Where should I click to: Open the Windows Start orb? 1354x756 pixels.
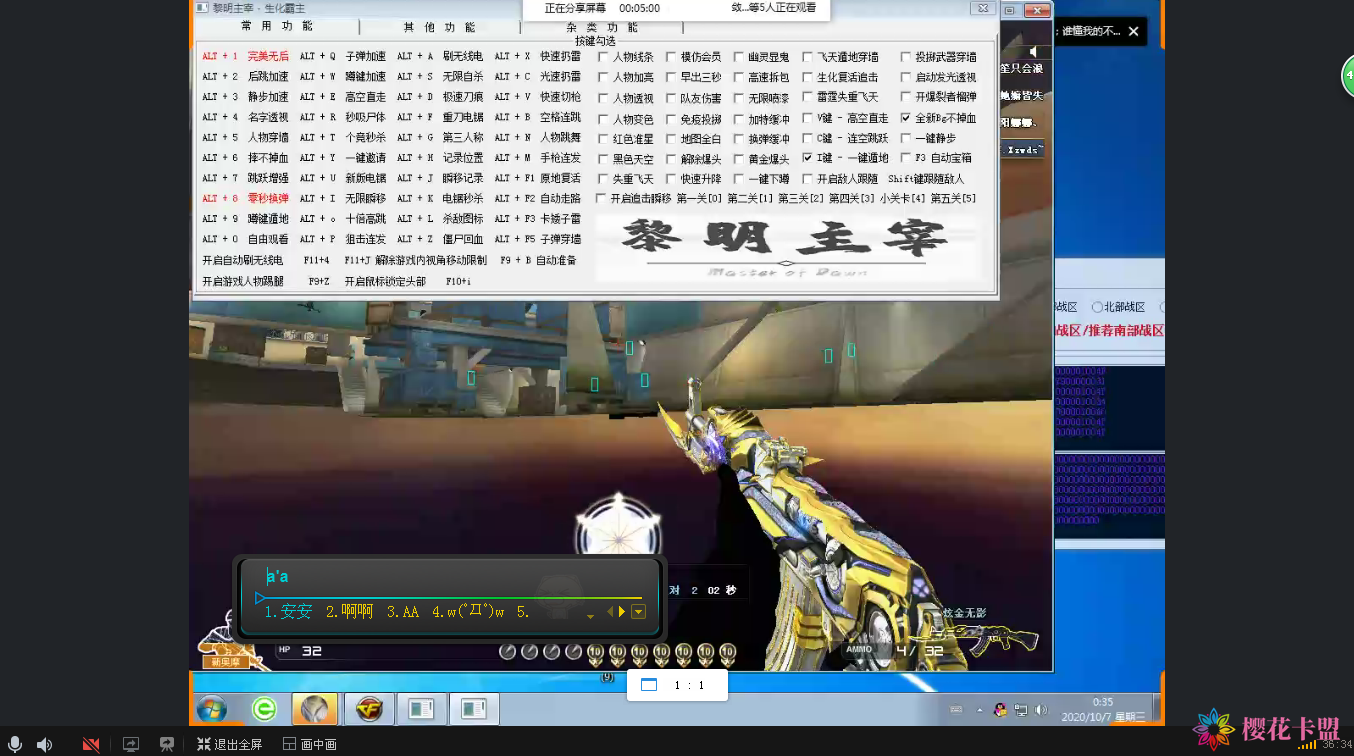click(212, 709)
